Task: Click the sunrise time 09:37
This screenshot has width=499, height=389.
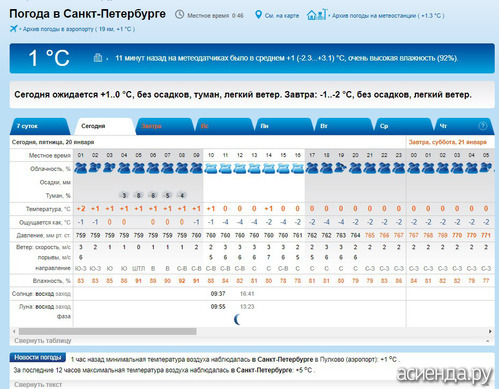Action: [x=218, y=294]
